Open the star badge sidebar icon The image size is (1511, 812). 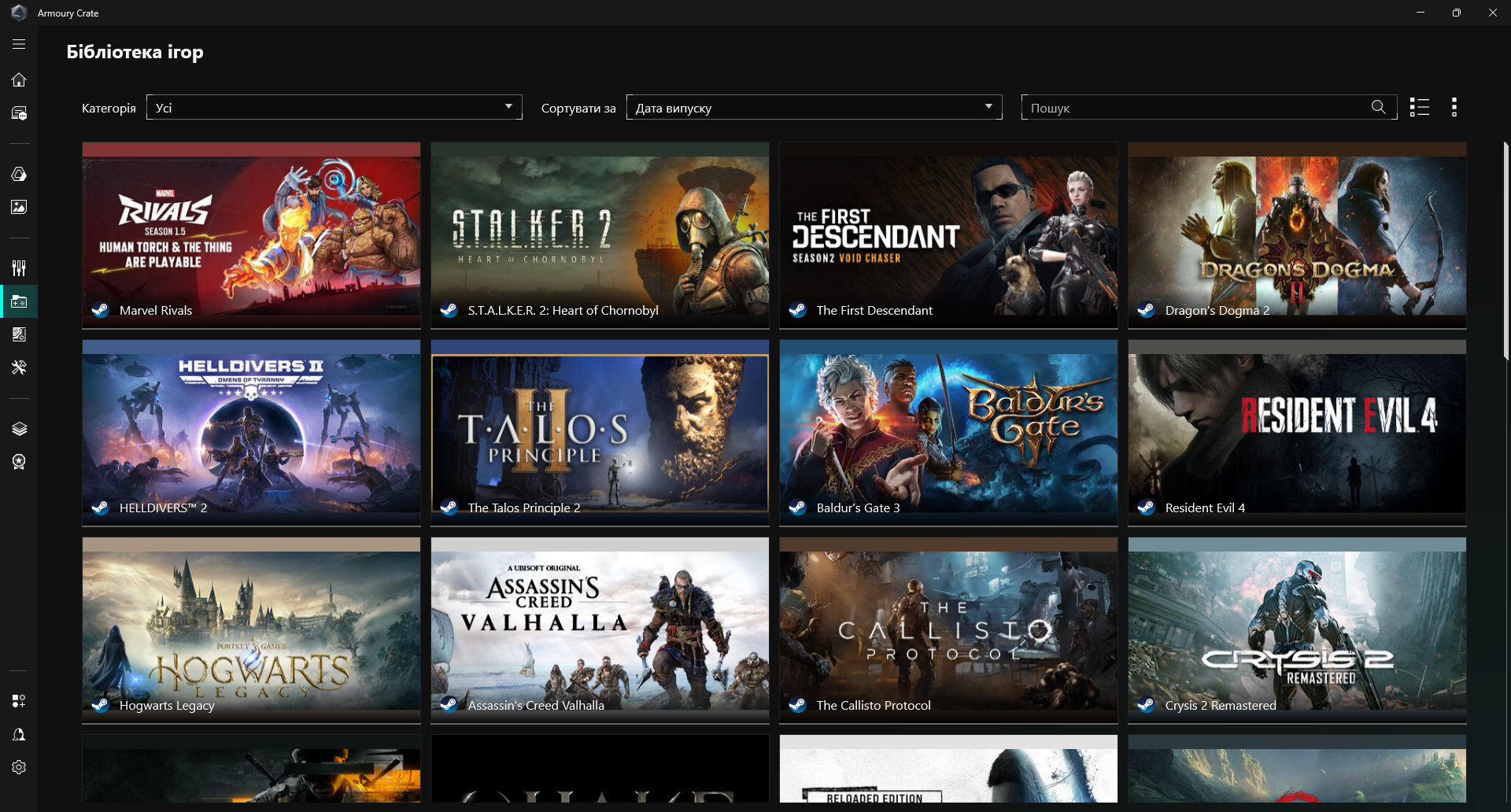click(x=19, y=462)
